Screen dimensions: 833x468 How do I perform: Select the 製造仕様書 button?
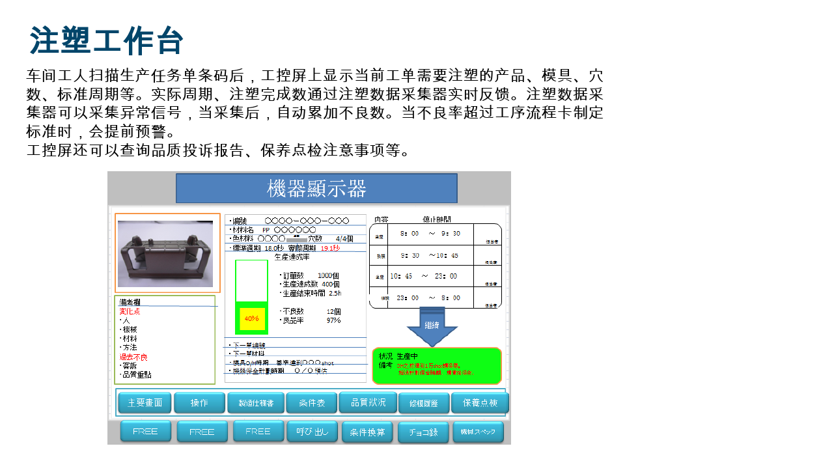click(256, 402)
